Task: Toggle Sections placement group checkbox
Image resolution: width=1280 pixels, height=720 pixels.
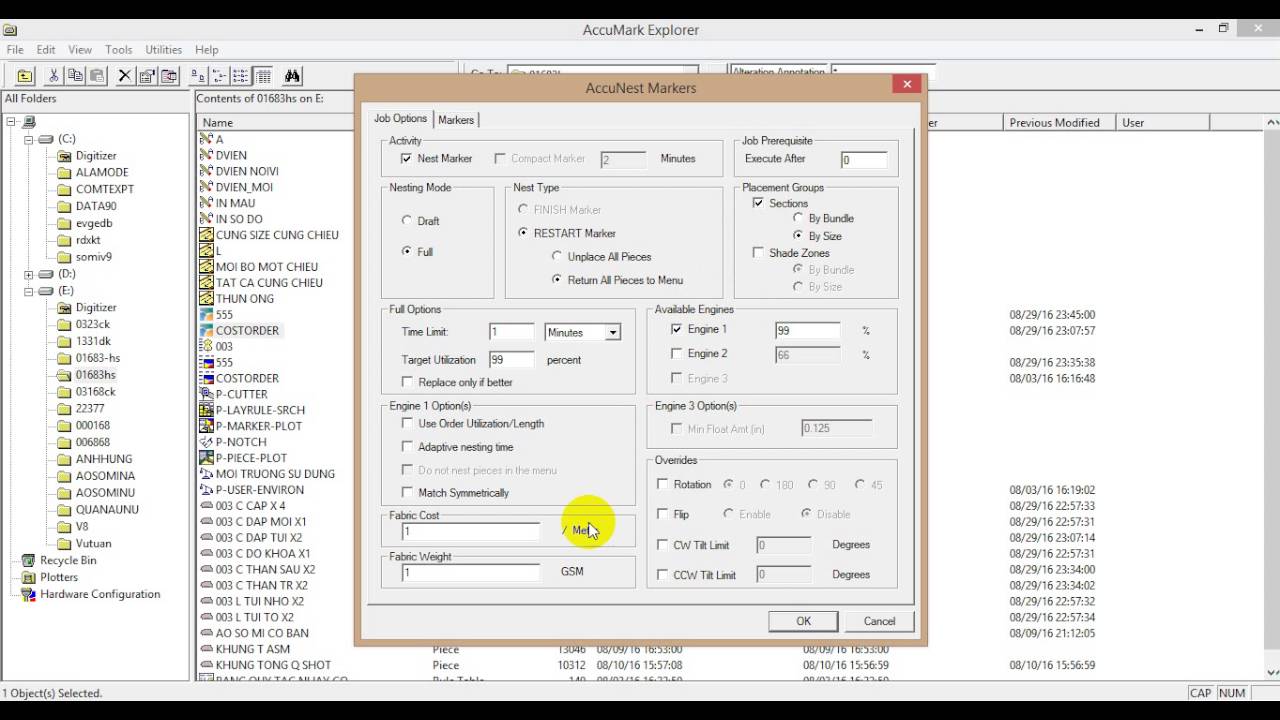Action: [x=758, y=203]
